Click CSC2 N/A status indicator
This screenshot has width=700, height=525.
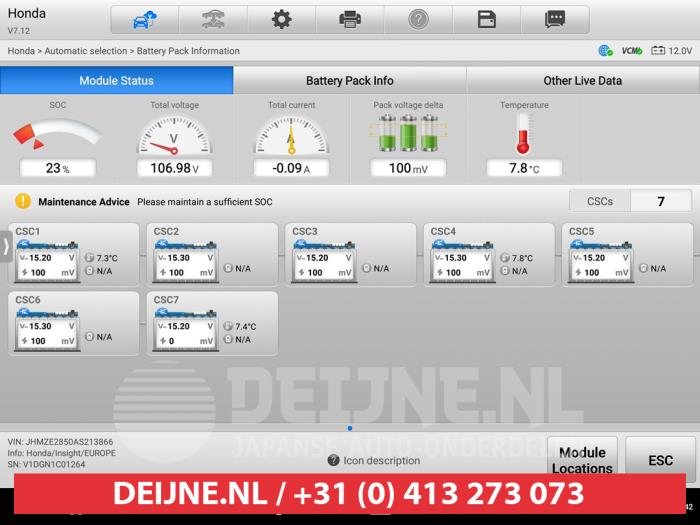coord(237,268)
